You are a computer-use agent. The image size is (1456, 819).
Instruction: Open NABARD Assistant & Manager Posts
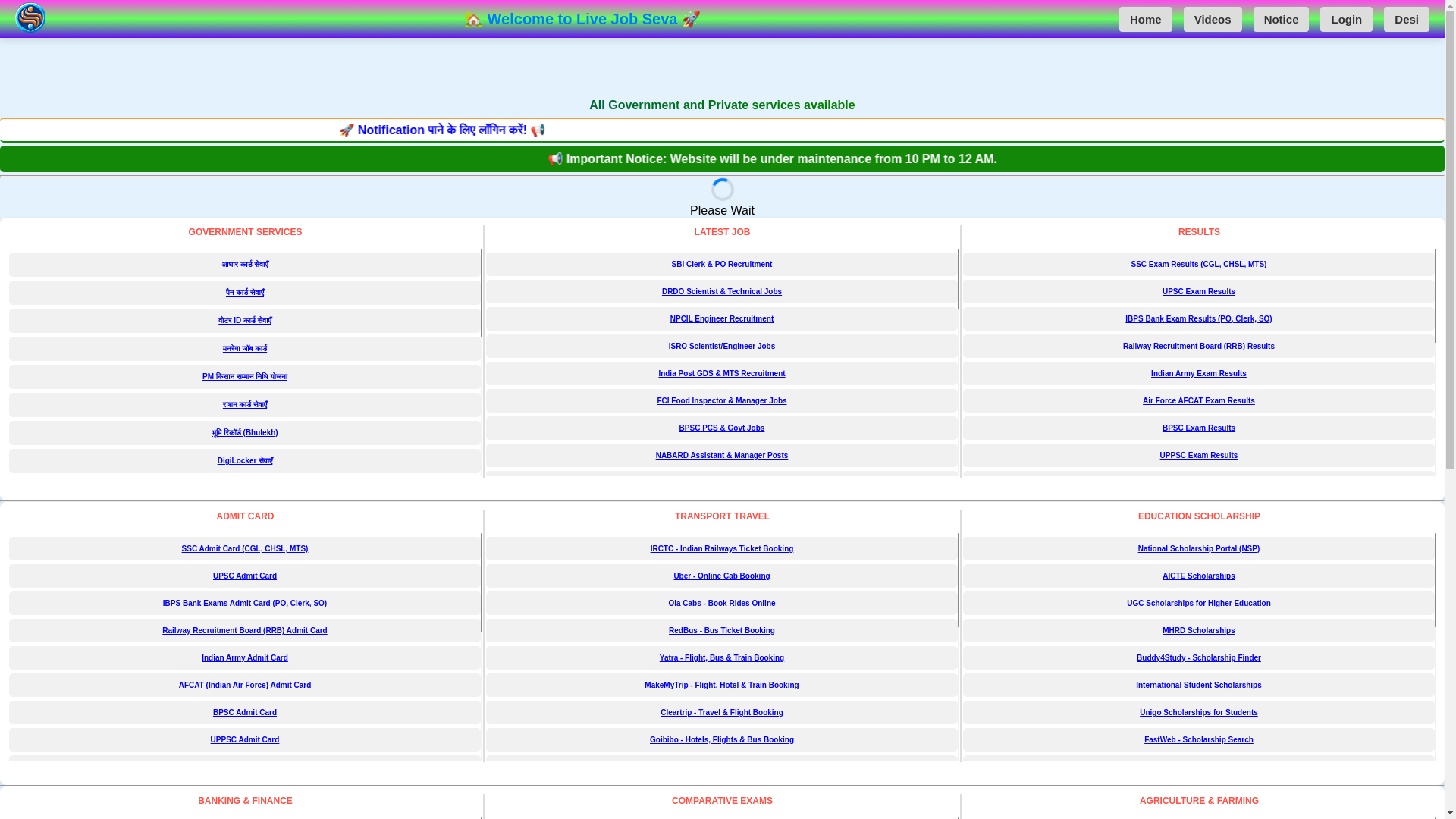point(721,456)
